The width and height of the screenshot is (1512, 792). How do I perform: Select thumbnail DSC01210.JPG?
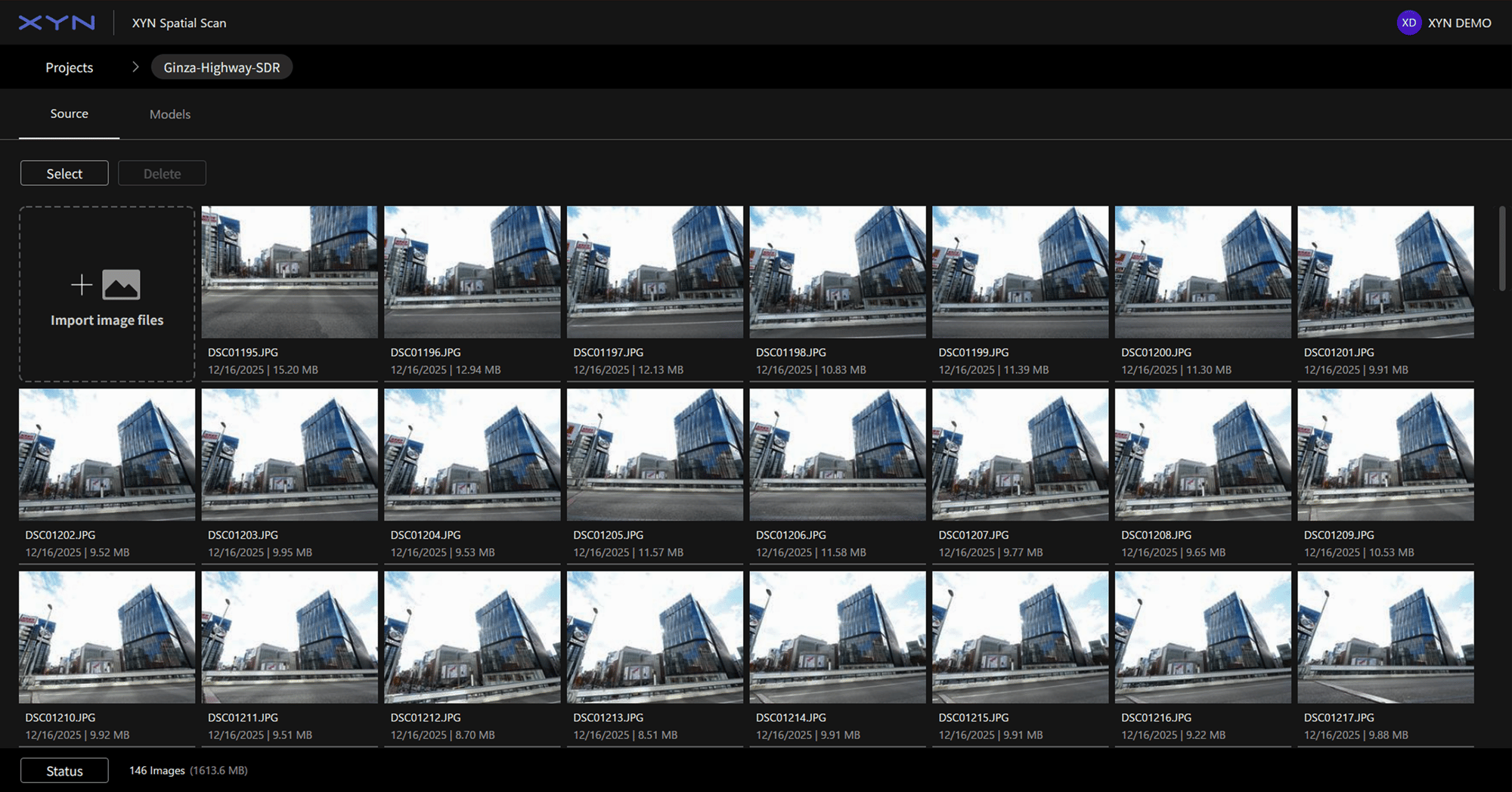click(x=107, y=637)
